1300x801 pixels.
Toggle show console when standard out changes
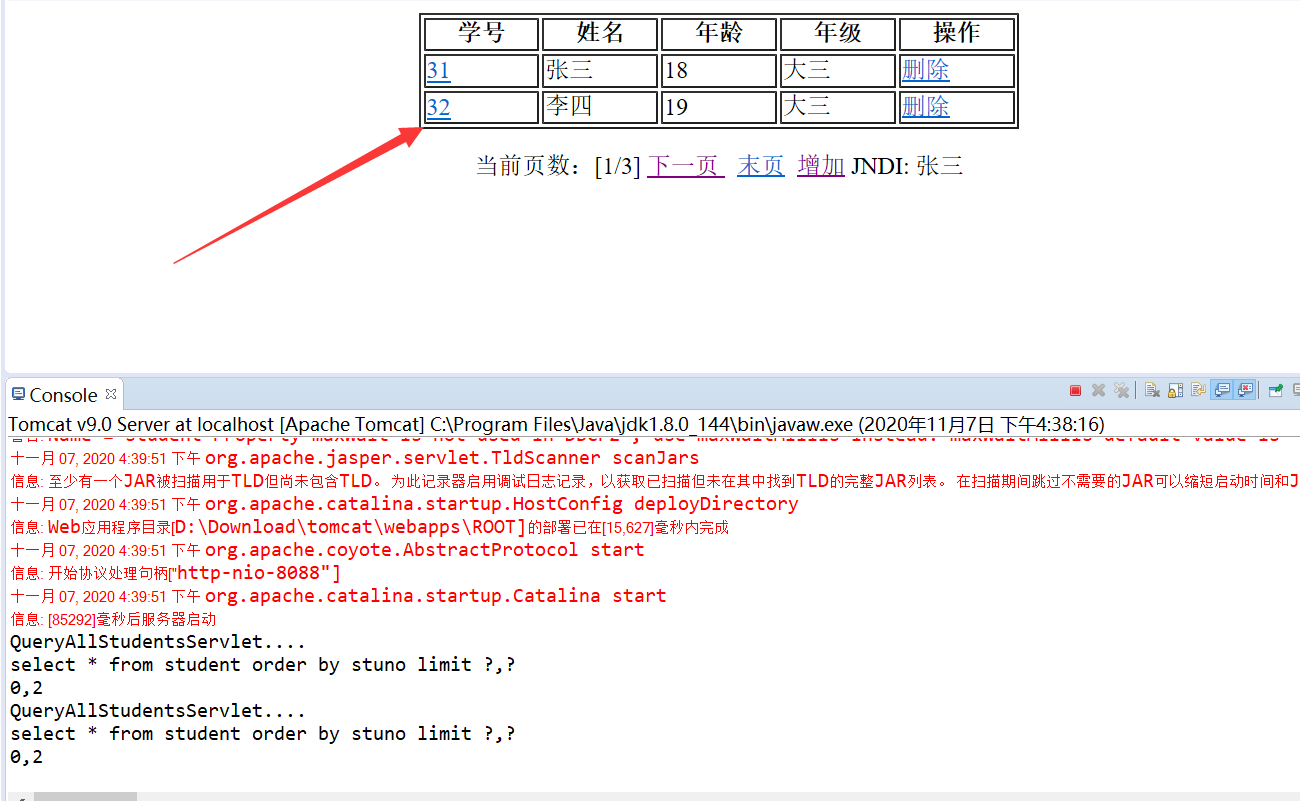(x=1222, y=390)
